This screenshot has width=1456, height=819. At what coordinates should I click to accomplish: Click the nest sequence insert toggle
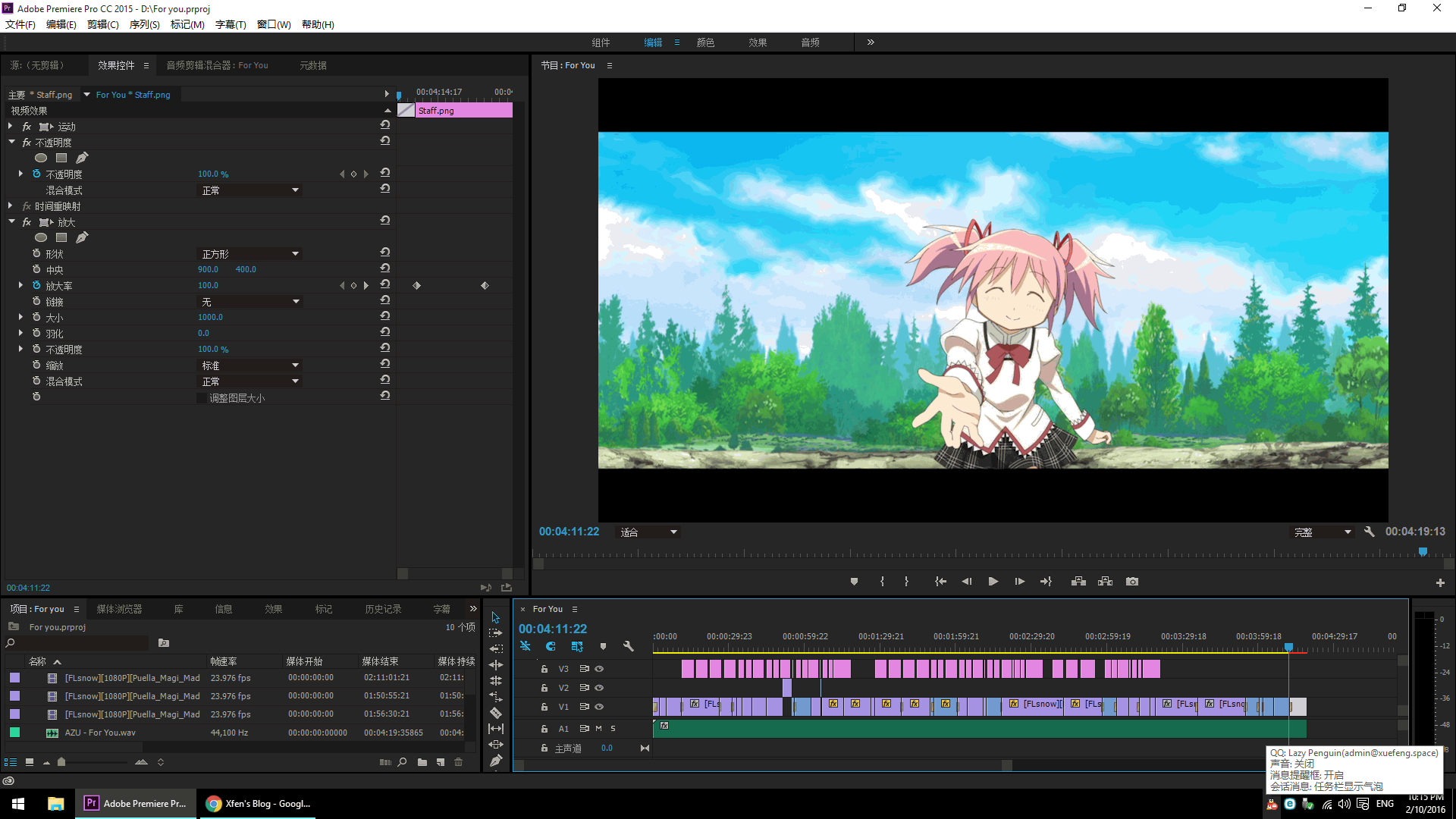click(x=526, y=646)
